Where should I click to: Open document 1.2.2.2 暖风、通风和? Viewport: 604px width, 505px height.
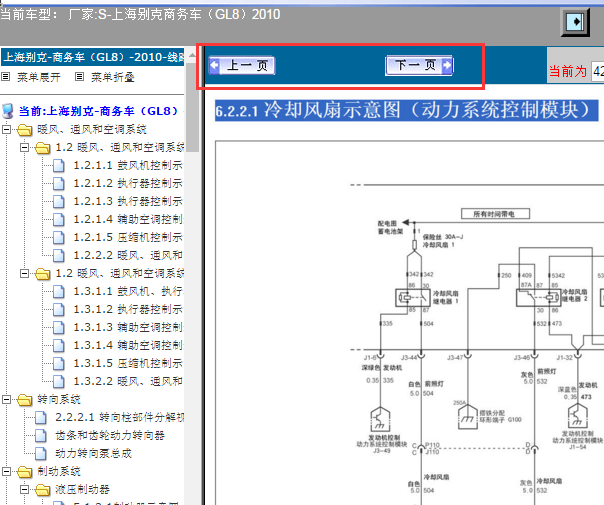click(x=128, y=255)
